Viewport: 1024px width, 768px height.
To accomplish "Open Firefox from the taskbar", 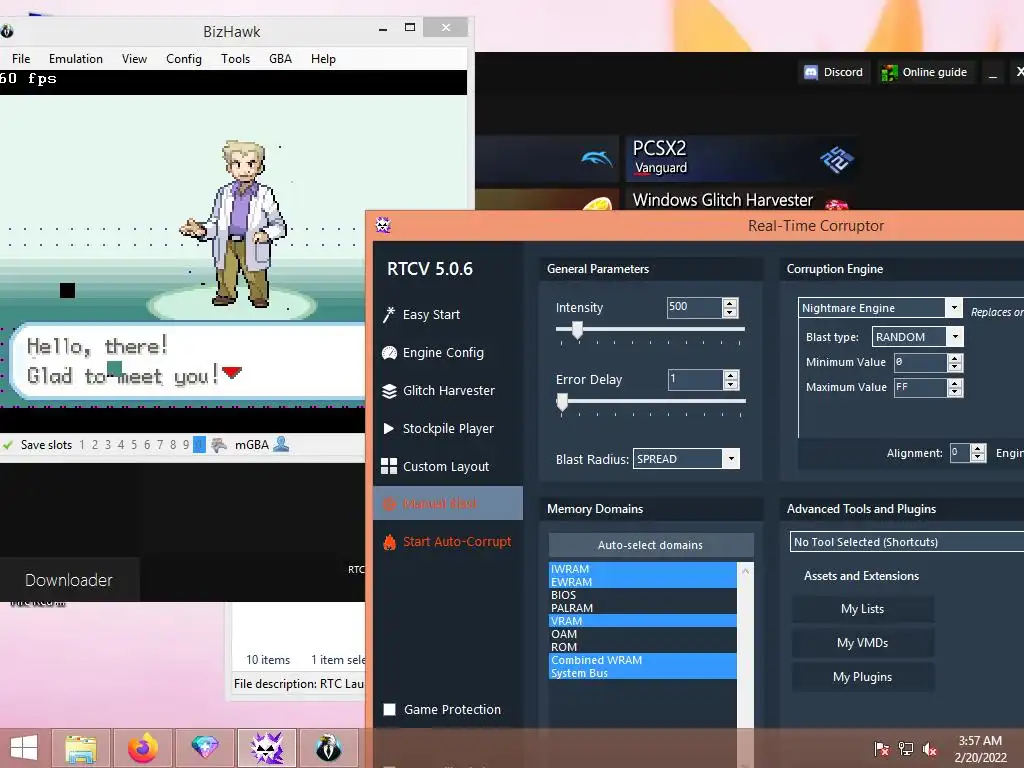I will coord(143,748).
